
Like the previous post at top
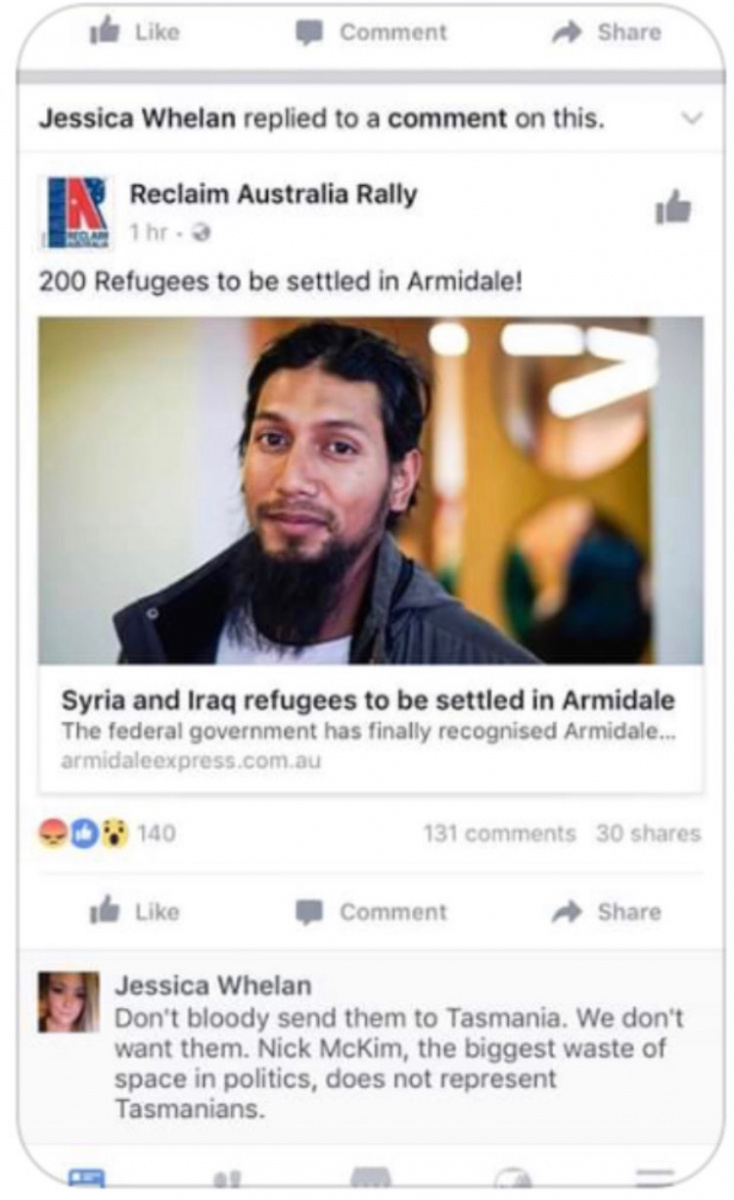135,32
